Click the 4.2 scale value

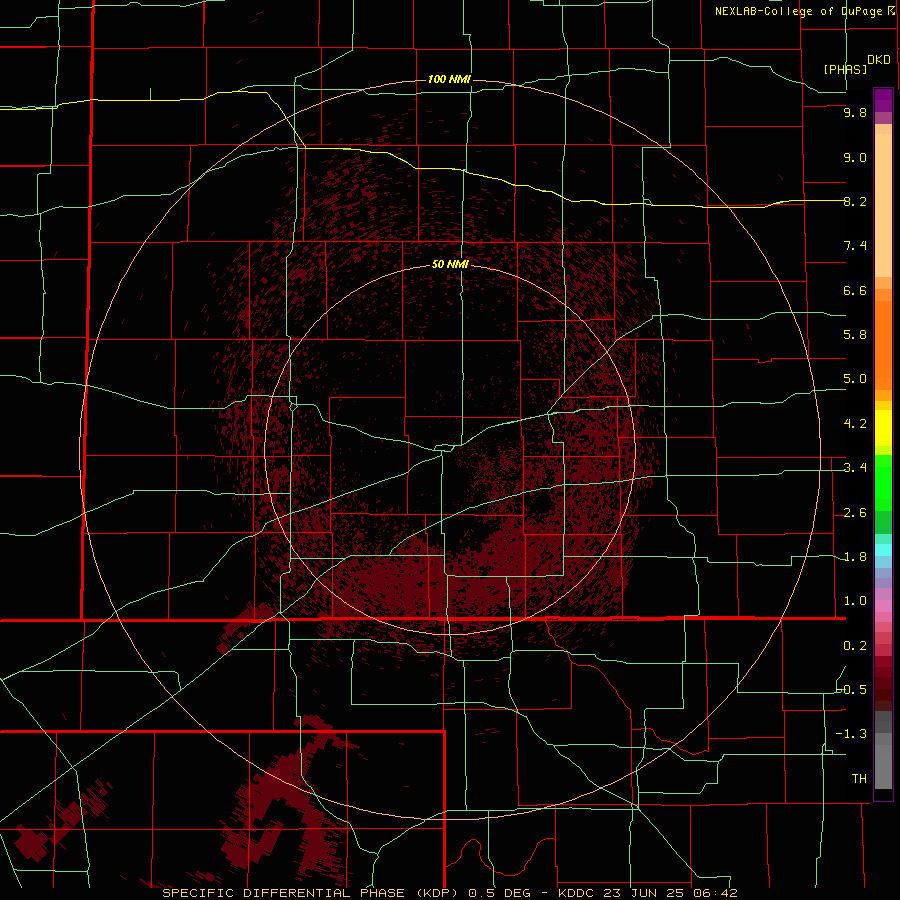coord(855,424)
